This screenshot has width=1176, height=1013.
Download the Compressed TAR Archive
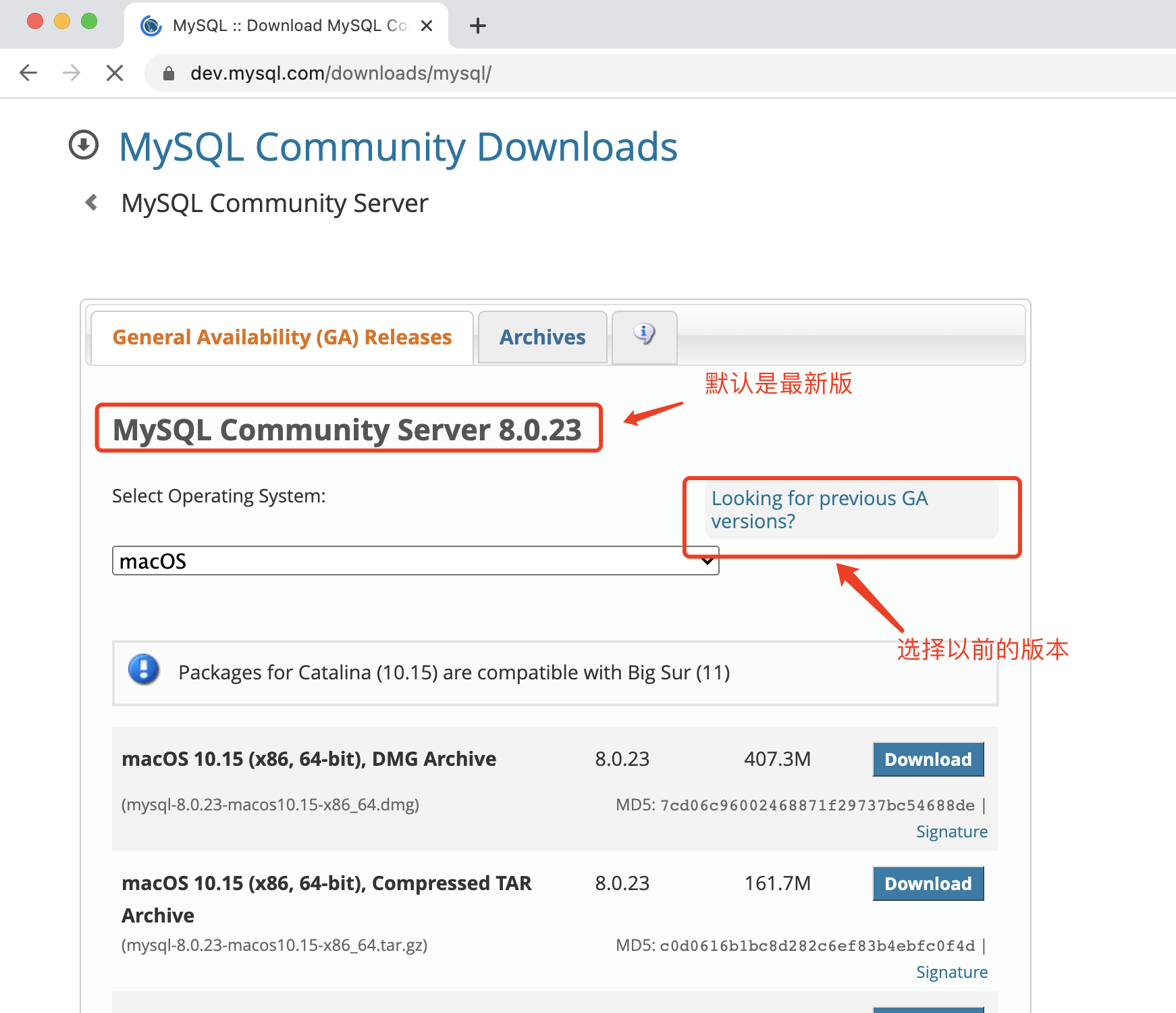click(x=928, y=883)
